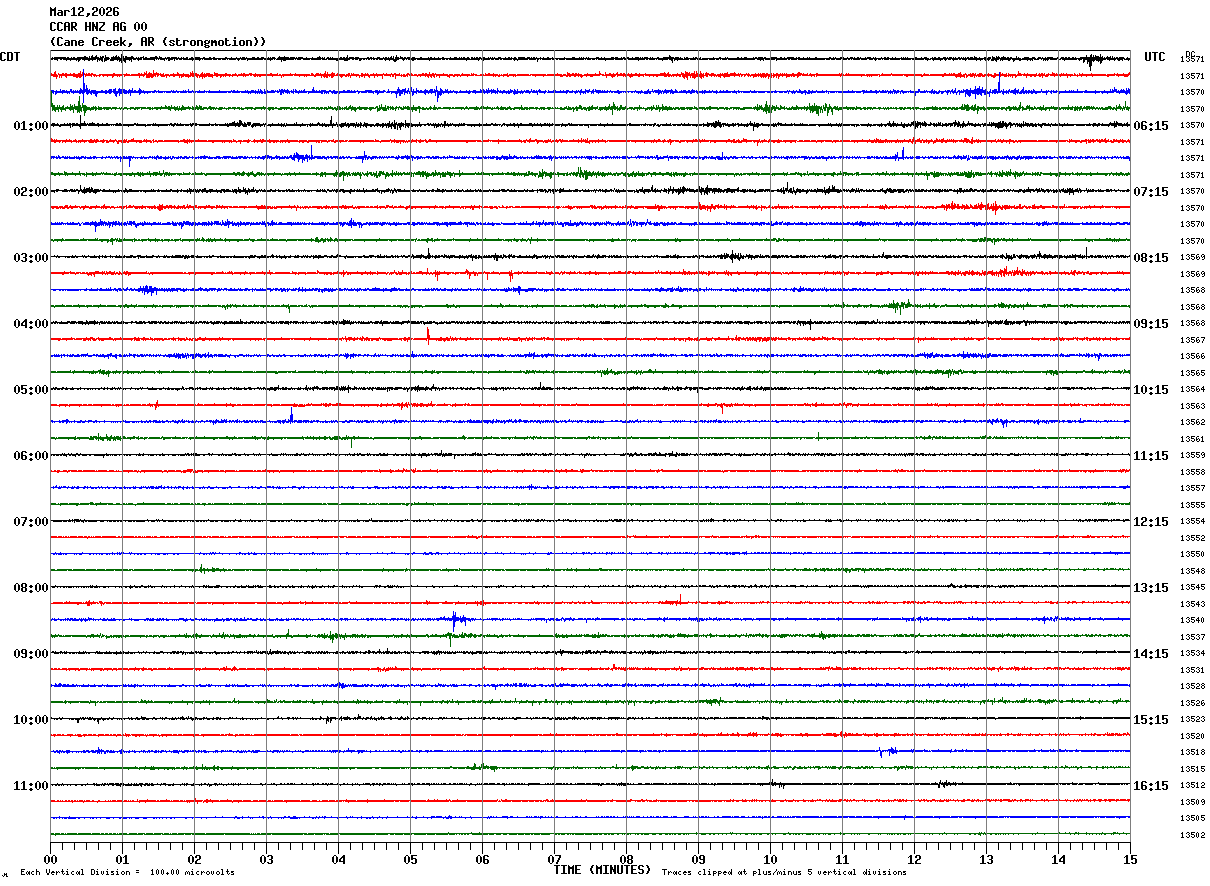Click the DC offset value 13545
The height and width of the screenshot is (886, 1210).
point(1192,587)
